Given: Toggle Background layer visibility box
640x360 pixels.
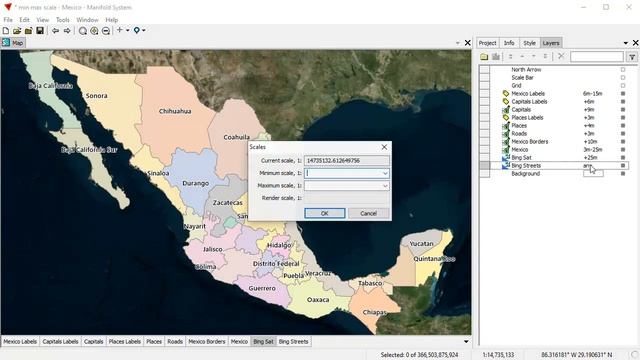Looking at the screenshot, I should (623, 173).
